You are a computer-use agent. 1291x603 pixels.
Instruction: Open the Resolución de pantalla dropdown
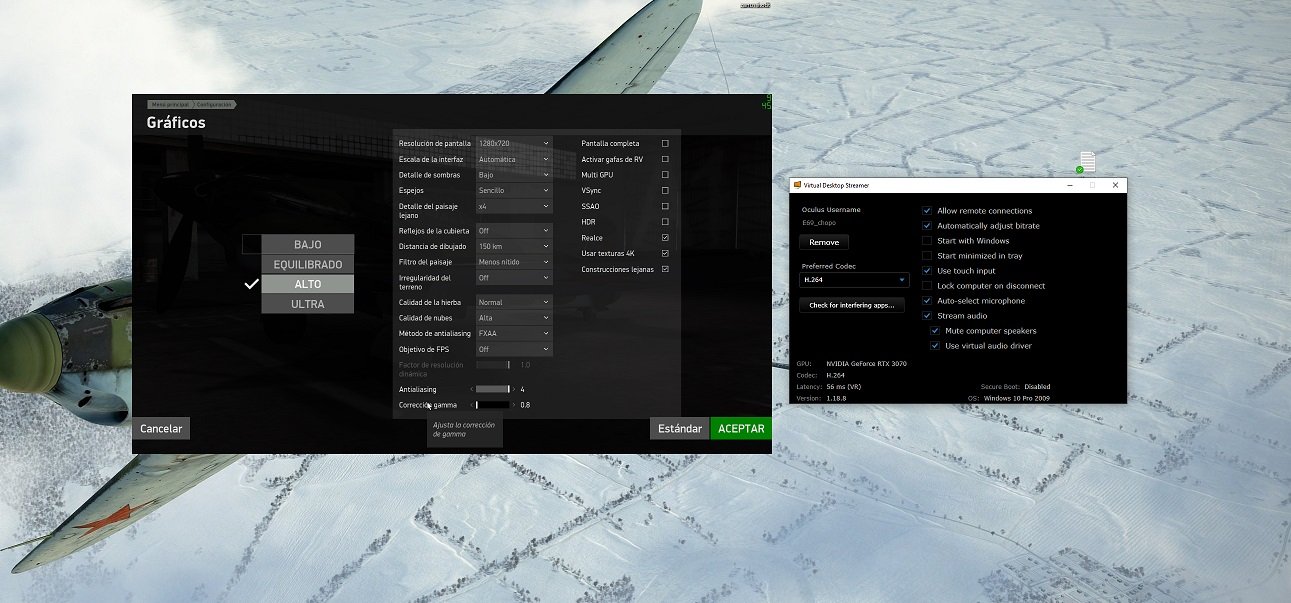tap(514, 143)
